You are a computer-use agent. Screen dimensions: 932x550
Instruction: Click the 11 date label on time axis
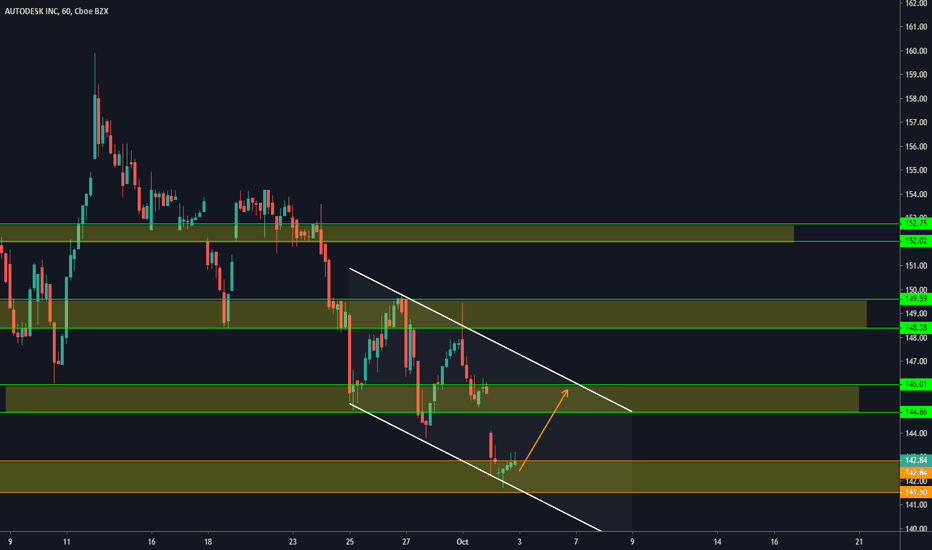coord(67,542)
